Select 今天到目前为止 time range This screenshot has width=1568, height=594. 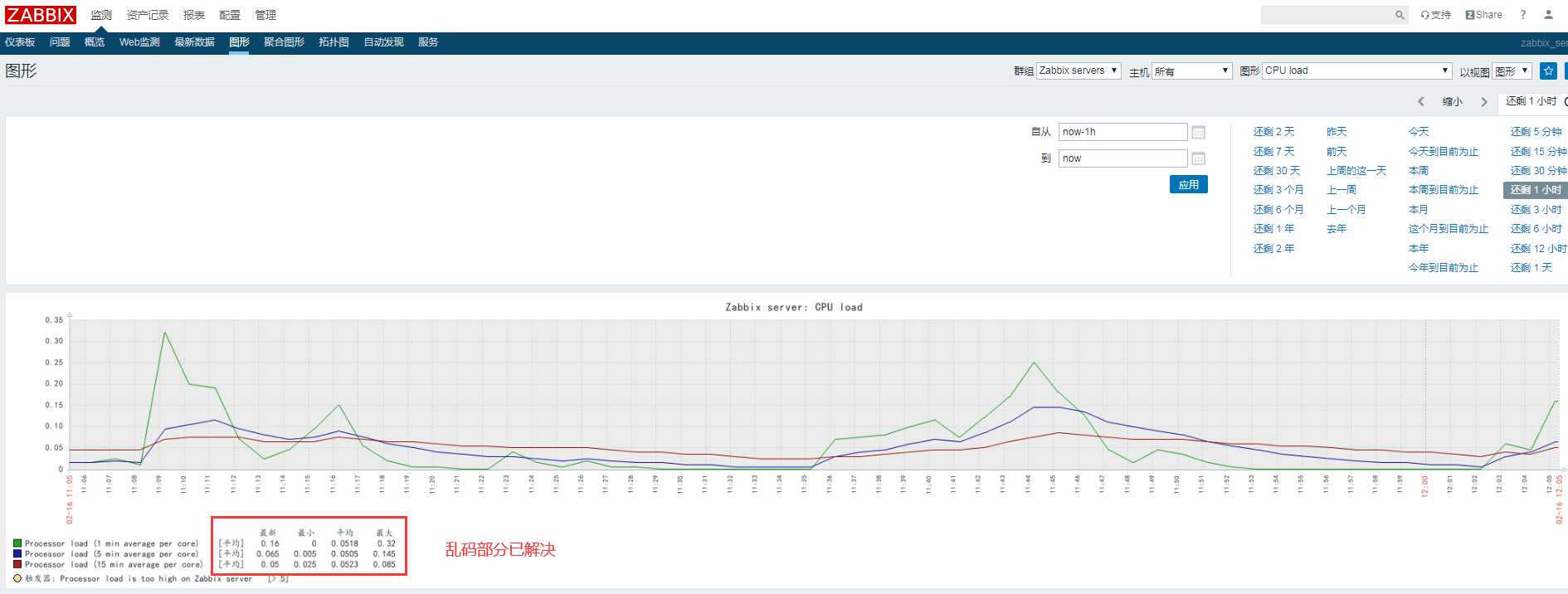(1444, 152)
